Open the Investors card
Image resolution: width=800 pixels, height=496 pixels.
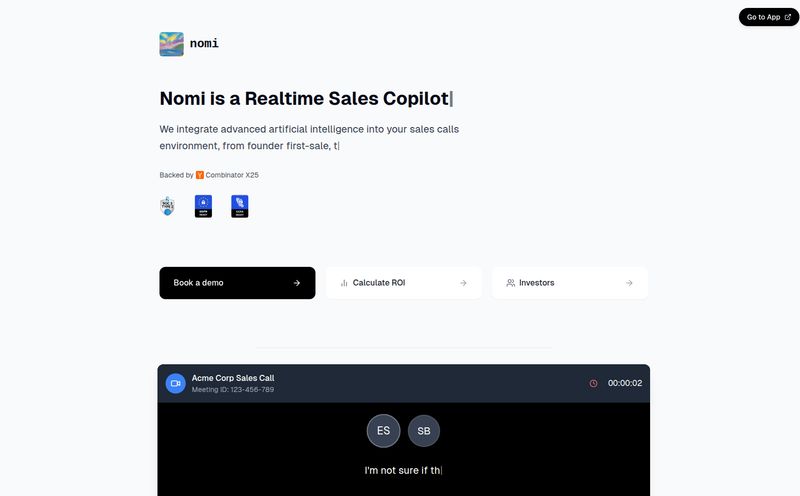click(570, 283)
